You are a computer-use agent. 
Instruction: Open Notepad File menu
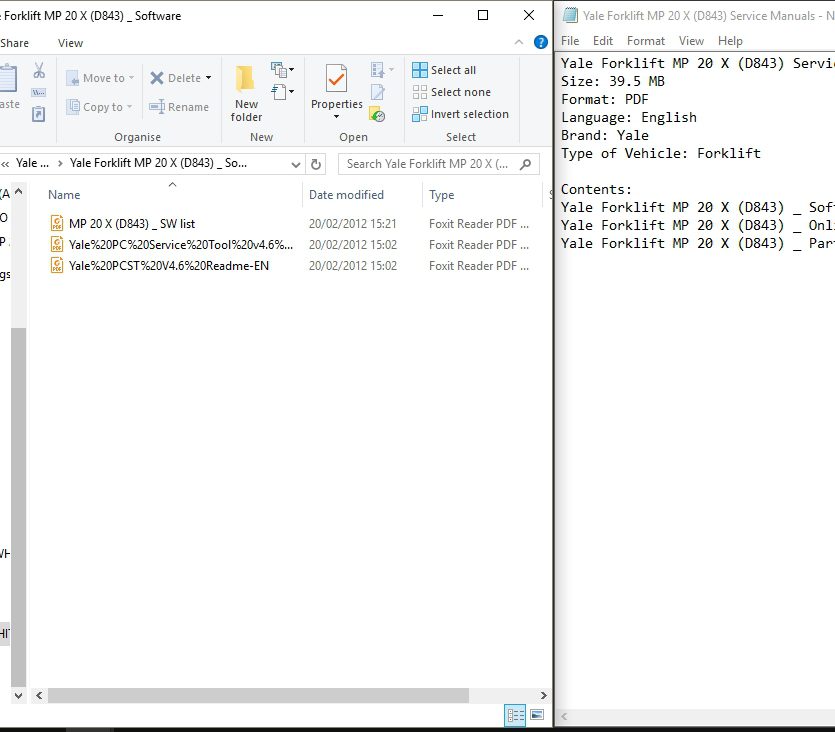(x=570, y=41)
